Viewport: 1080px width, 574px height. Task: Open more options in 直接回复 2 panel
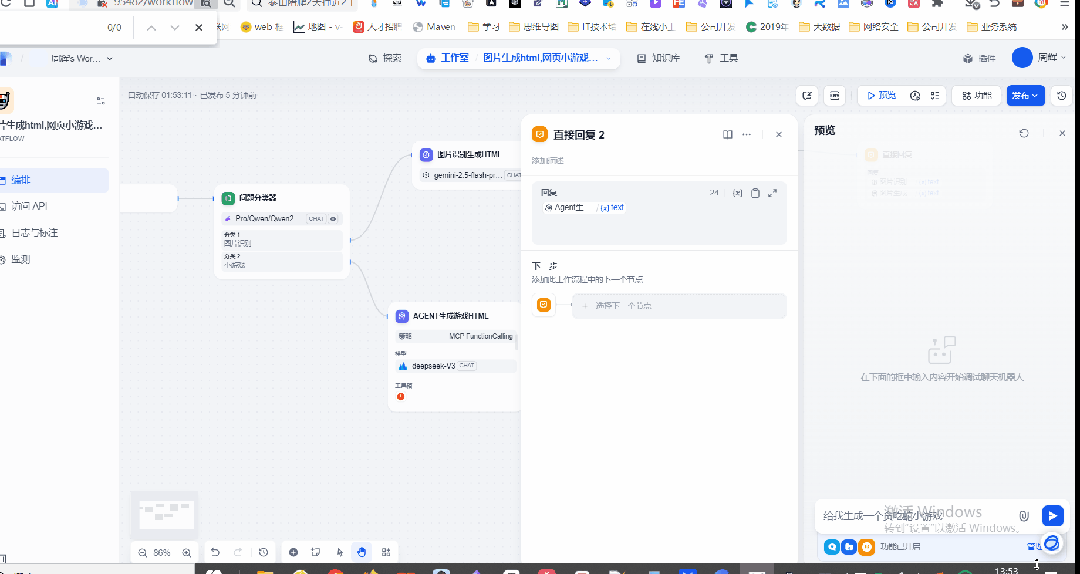pos(747,134)
